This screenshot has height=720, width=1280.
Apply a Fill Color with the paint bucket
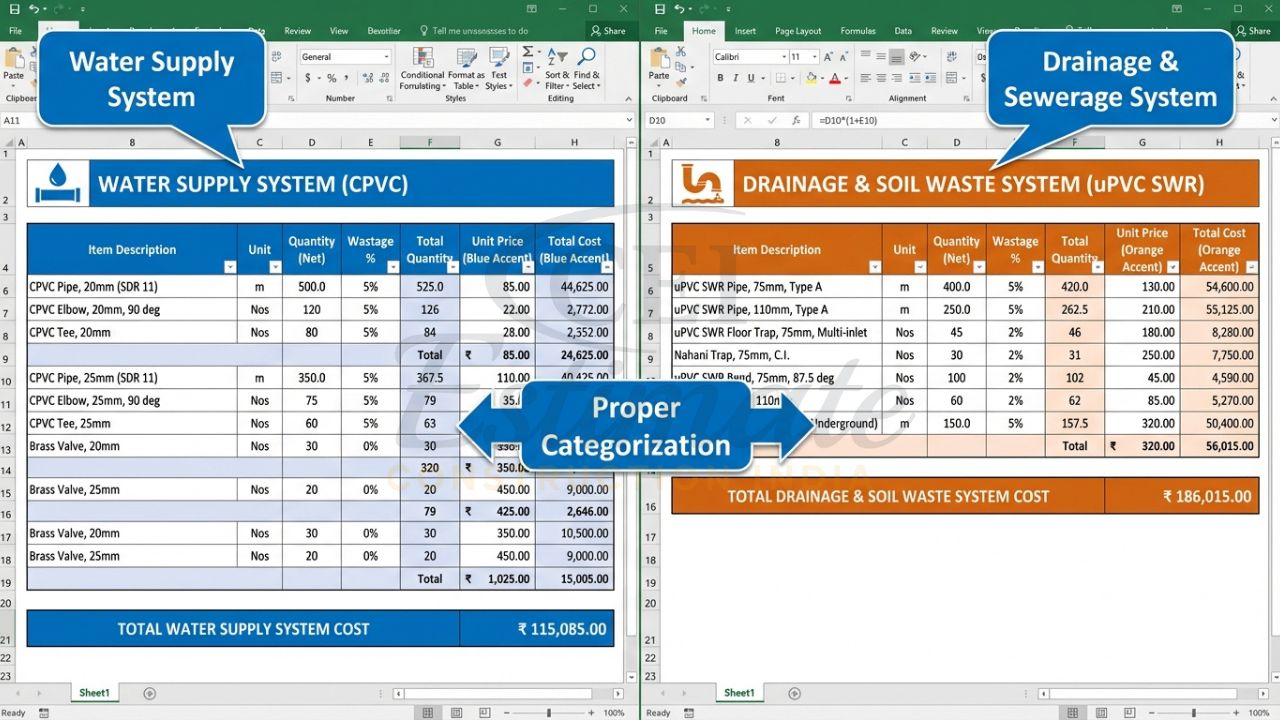coord(812,77)
